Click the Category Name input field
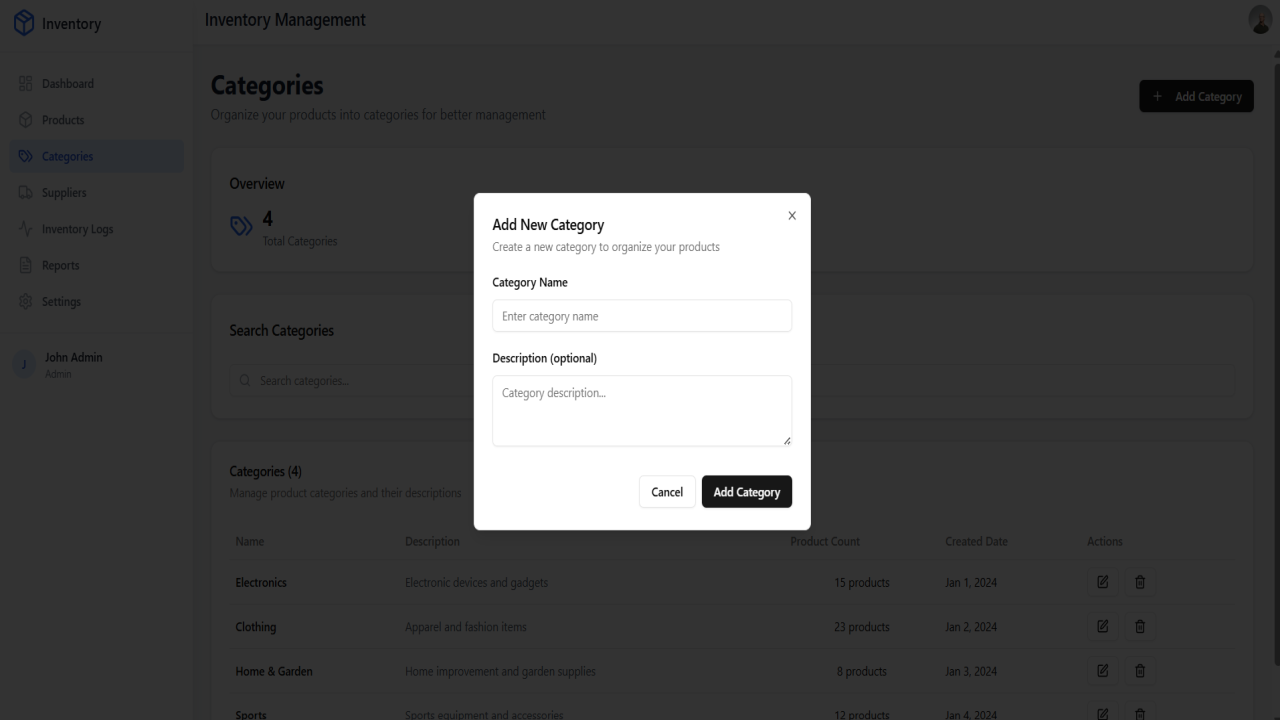1280x720 pixels. [642, 316]
